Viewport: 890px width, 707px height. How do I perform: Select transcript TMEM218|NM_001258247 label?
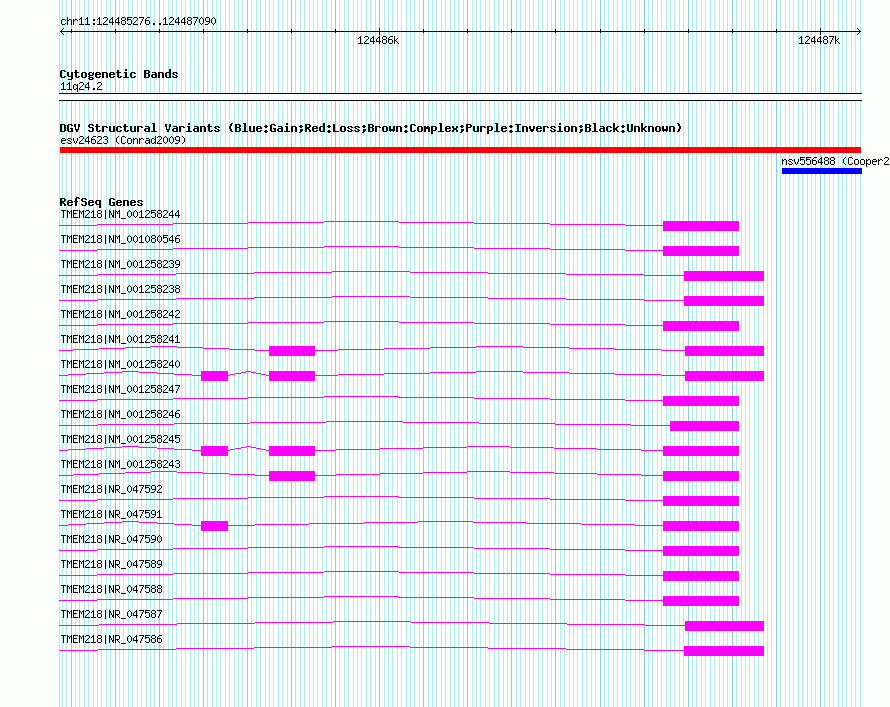(120, 389)
